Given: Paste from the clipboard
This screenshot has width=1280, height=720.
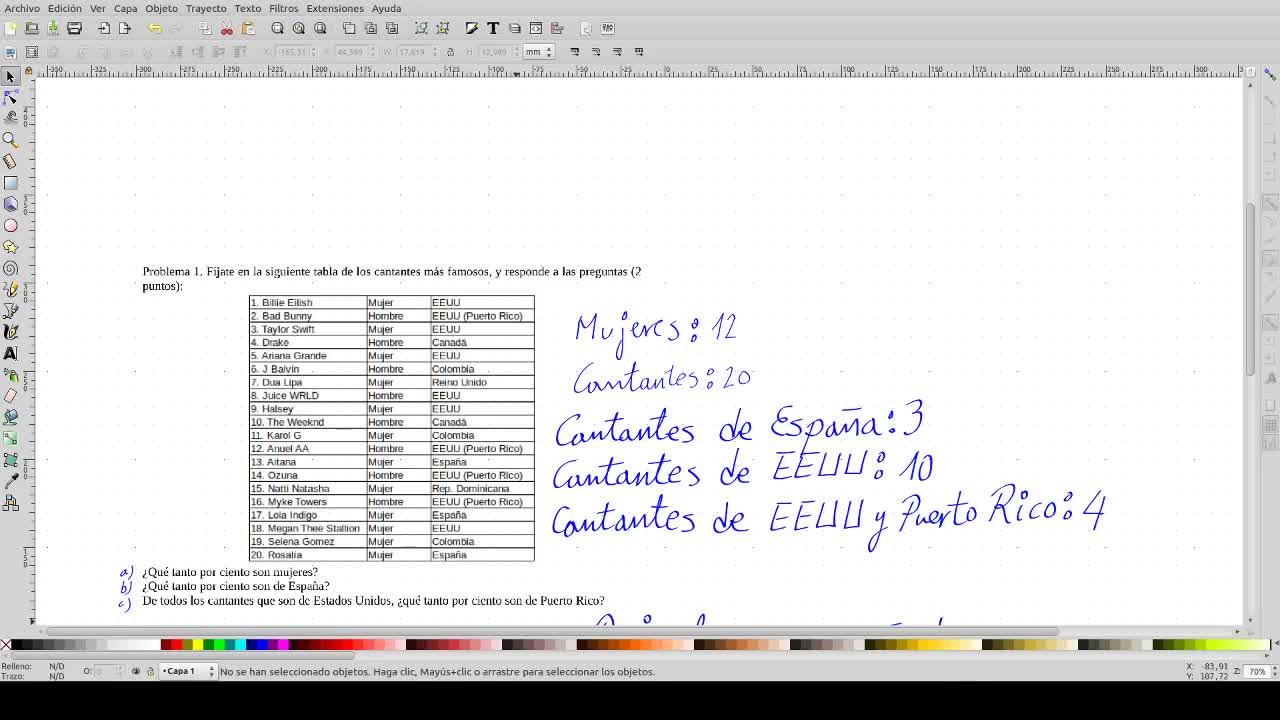Looking at the screenshot, I should (x=248, y=28).
